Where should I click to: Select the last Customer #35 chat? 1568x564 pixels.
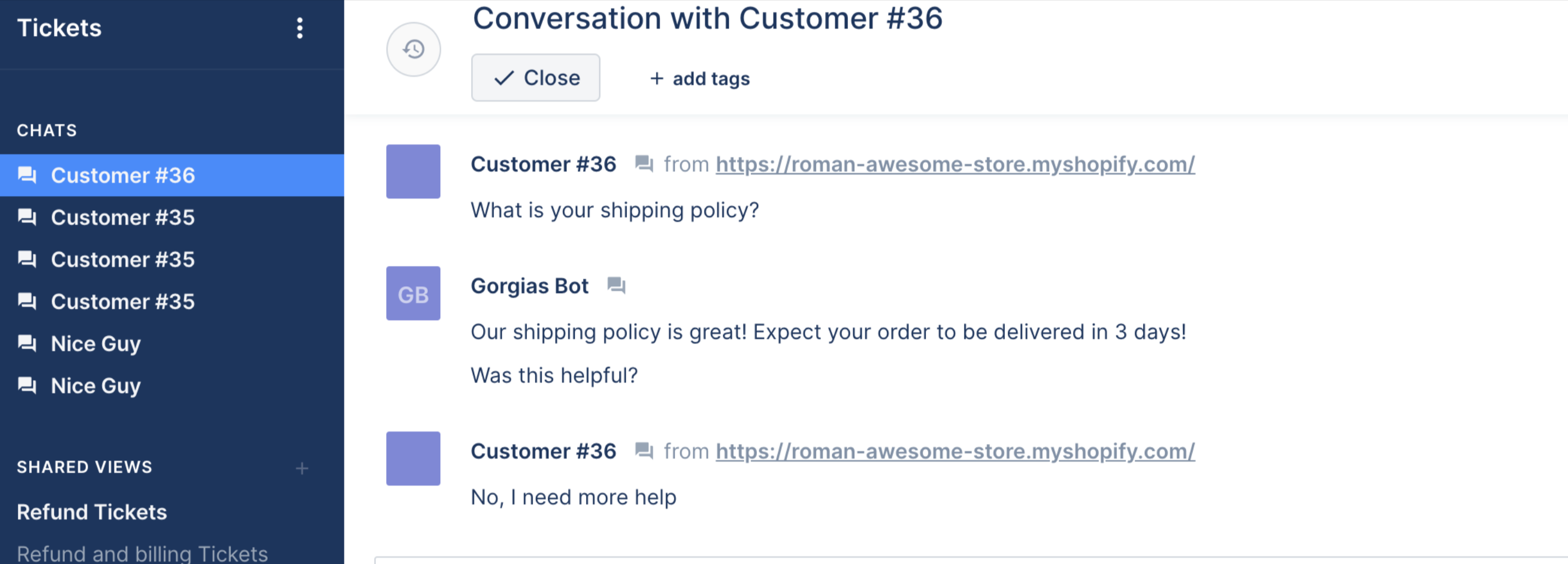(x=172, y=301)
